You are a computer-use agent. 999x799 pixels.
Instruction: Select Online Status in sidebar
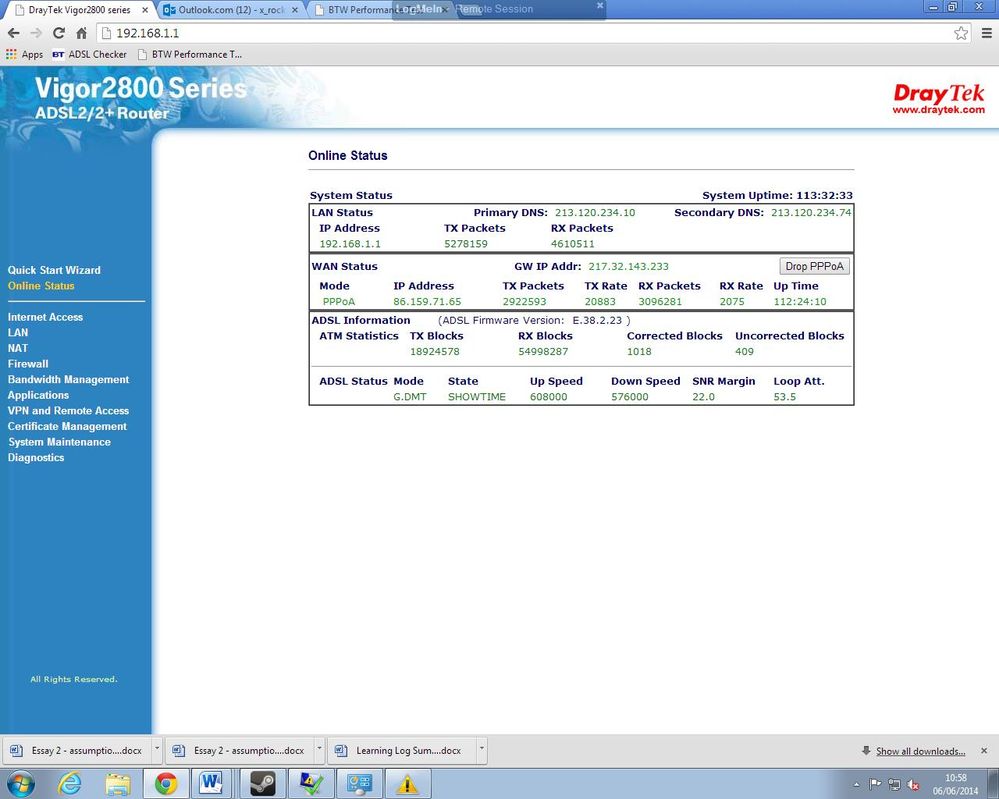pos(41,286)
